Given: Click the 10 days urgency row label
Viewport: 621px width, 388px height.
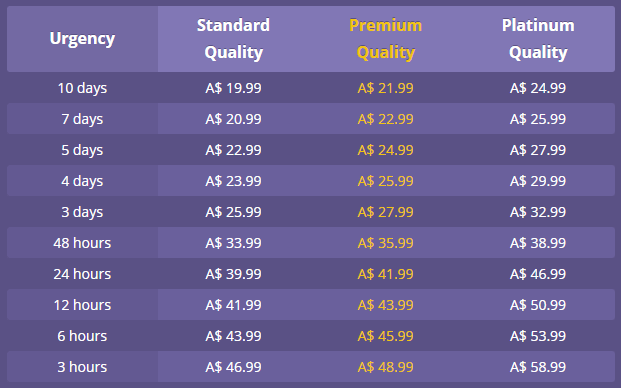Looking at the screenshot, I should [82, 88].
